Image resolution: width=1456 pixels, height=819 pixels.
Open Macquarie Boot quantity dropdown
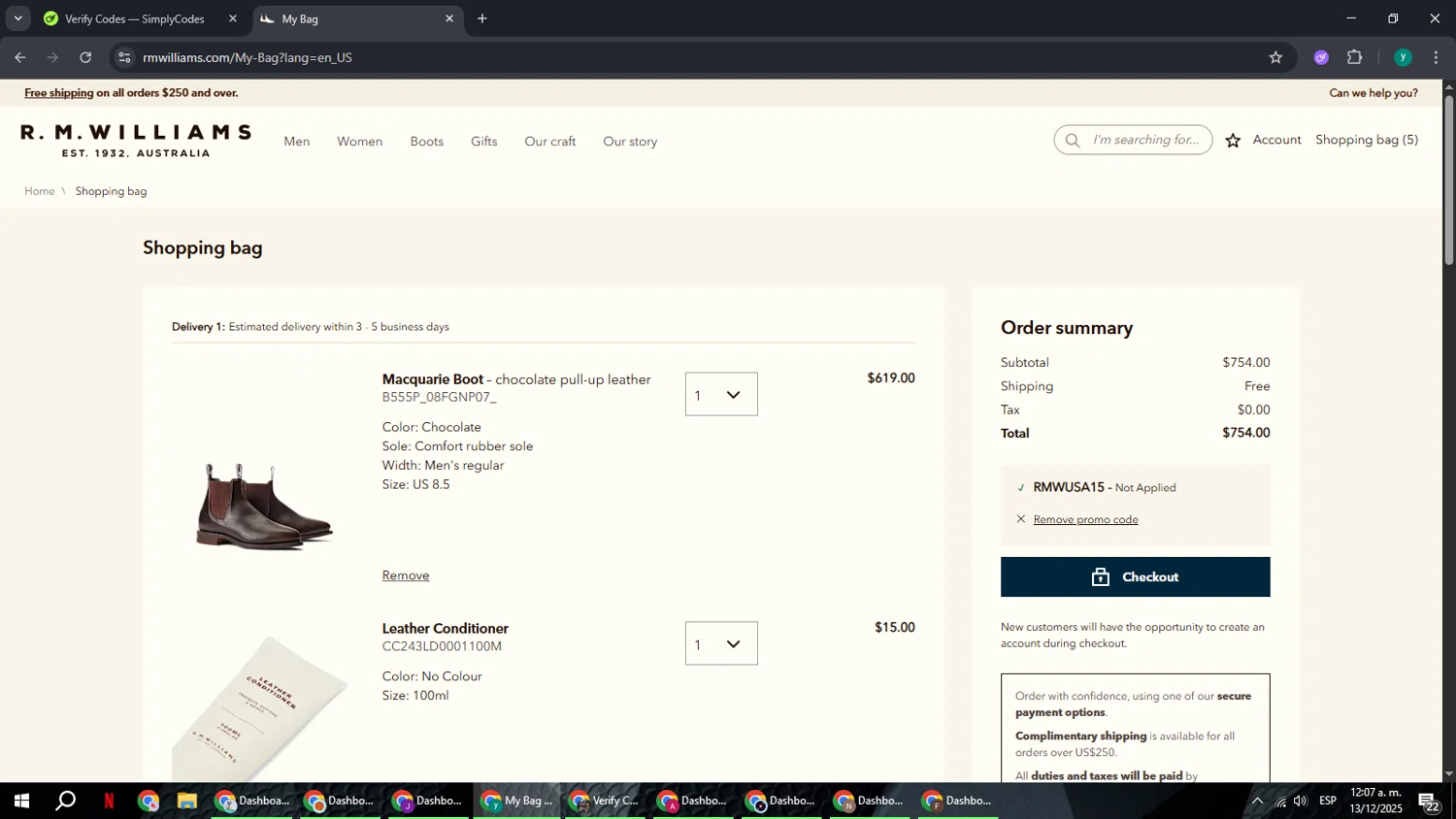pos(721,394)
